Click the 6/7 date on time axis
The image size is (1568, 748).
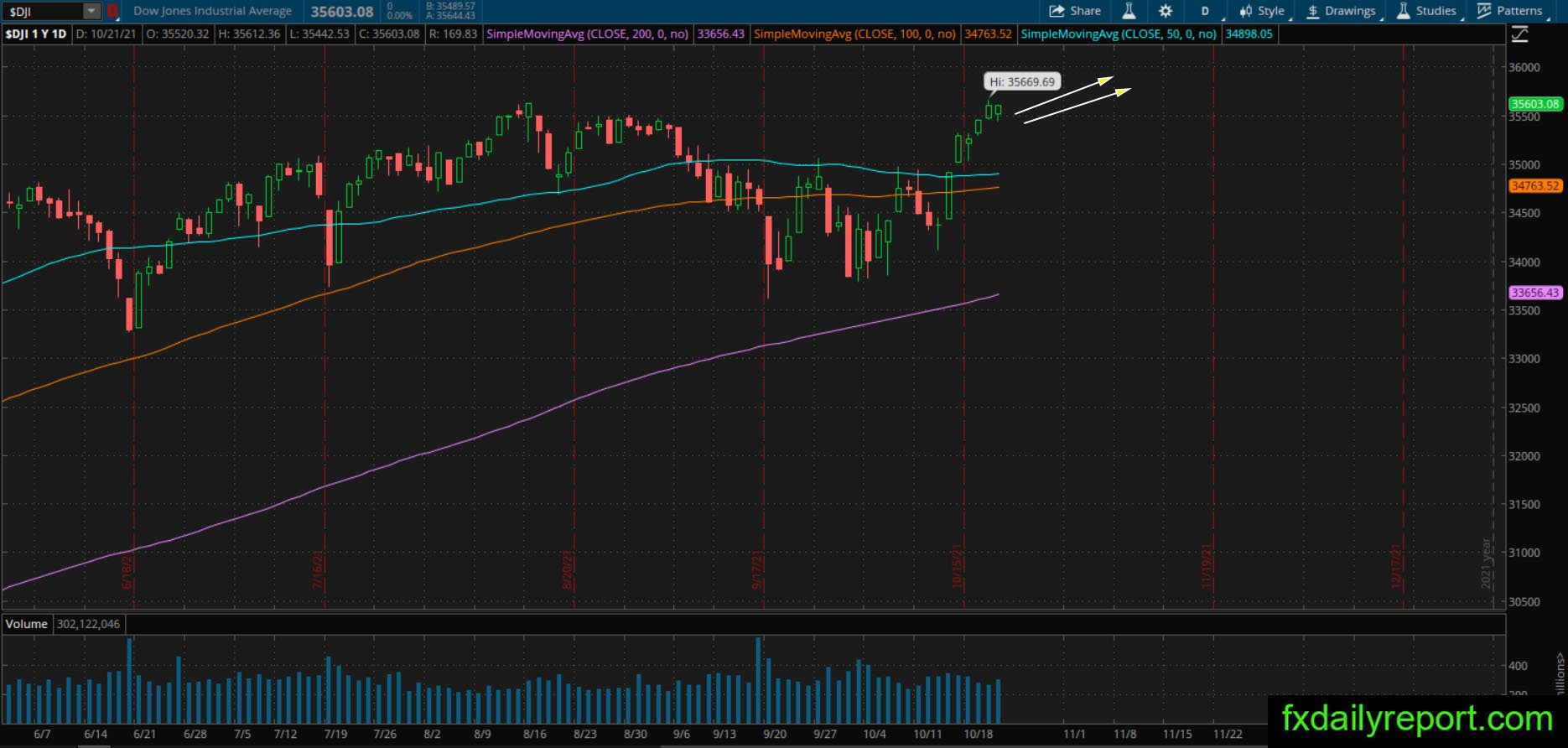click(x=42, y=734)
